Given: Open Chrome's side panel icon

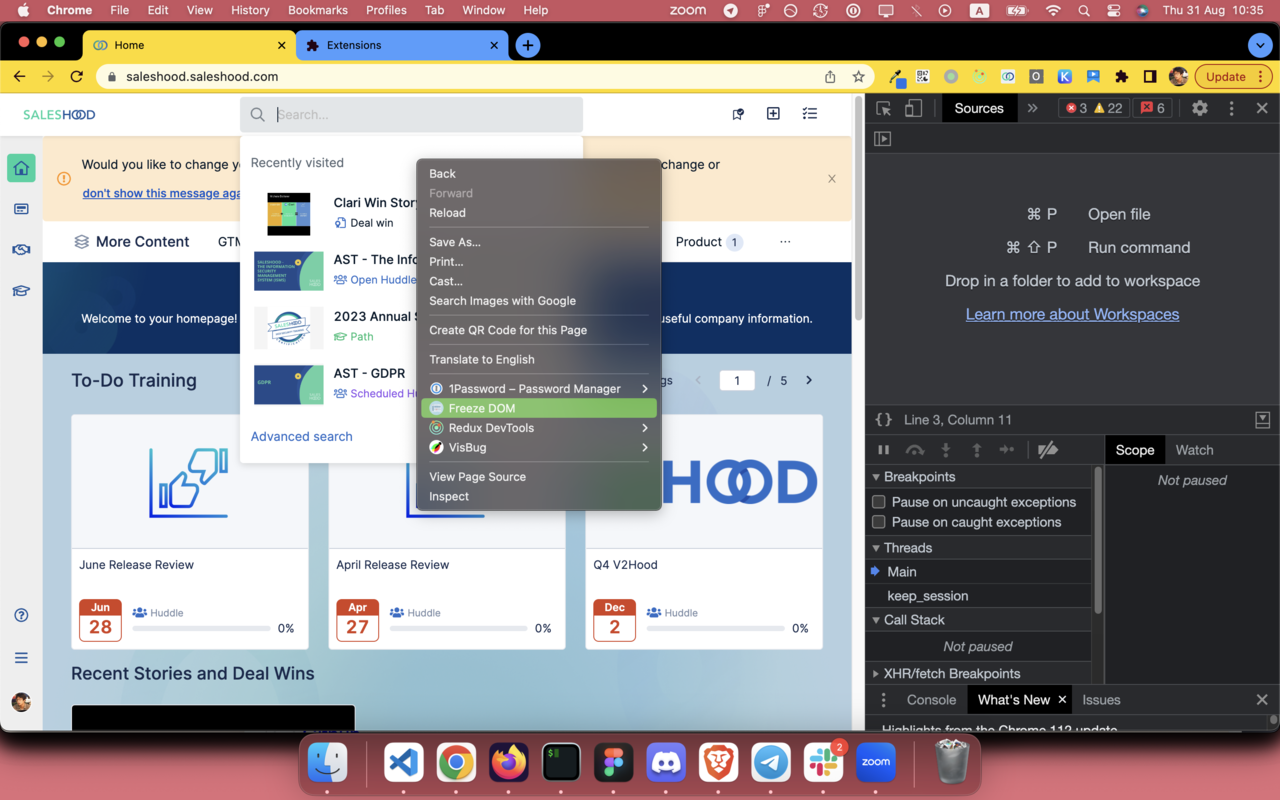Looking at the screenshot, I should click(1150, 77).
